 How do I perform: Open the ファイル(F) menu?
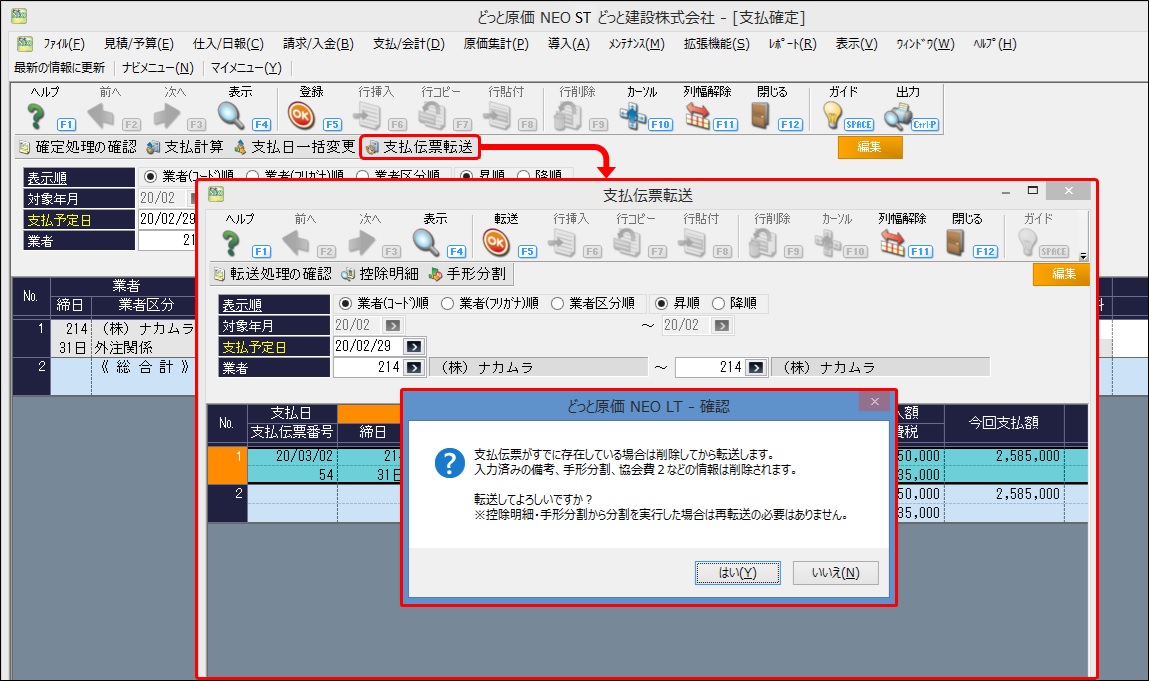click(x=64, y=44)
